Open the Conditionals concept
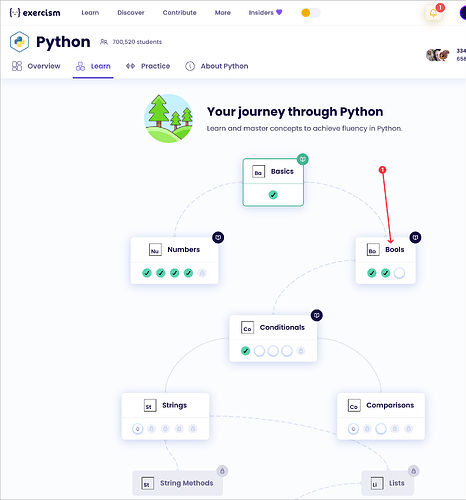Screen dimensions: 466x500 click(273, 338)
